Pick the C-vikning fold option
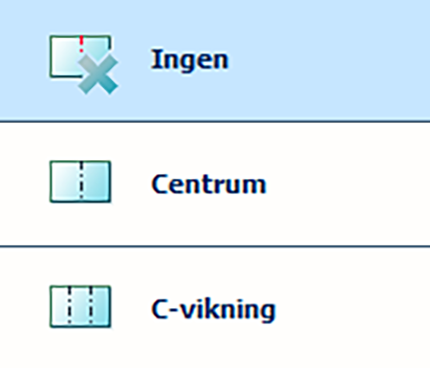The image size is (430, 368). [215, 308]
